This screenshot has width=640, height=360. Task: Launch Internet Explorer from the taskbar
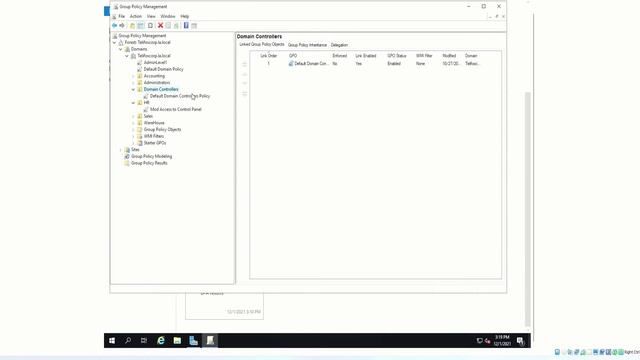[x=161, y=340]
